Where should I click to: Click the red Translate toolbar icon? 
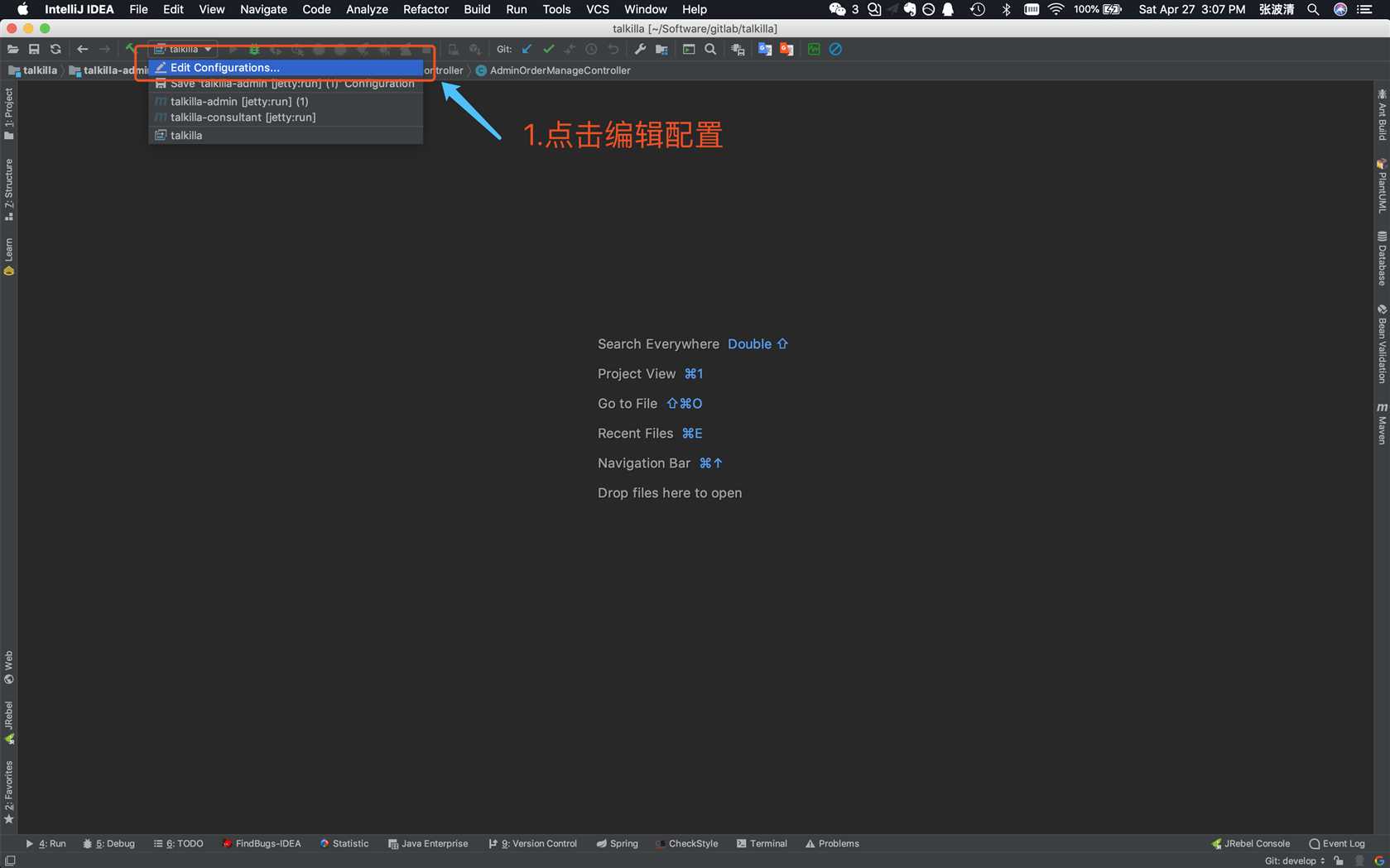click(786, 50)
